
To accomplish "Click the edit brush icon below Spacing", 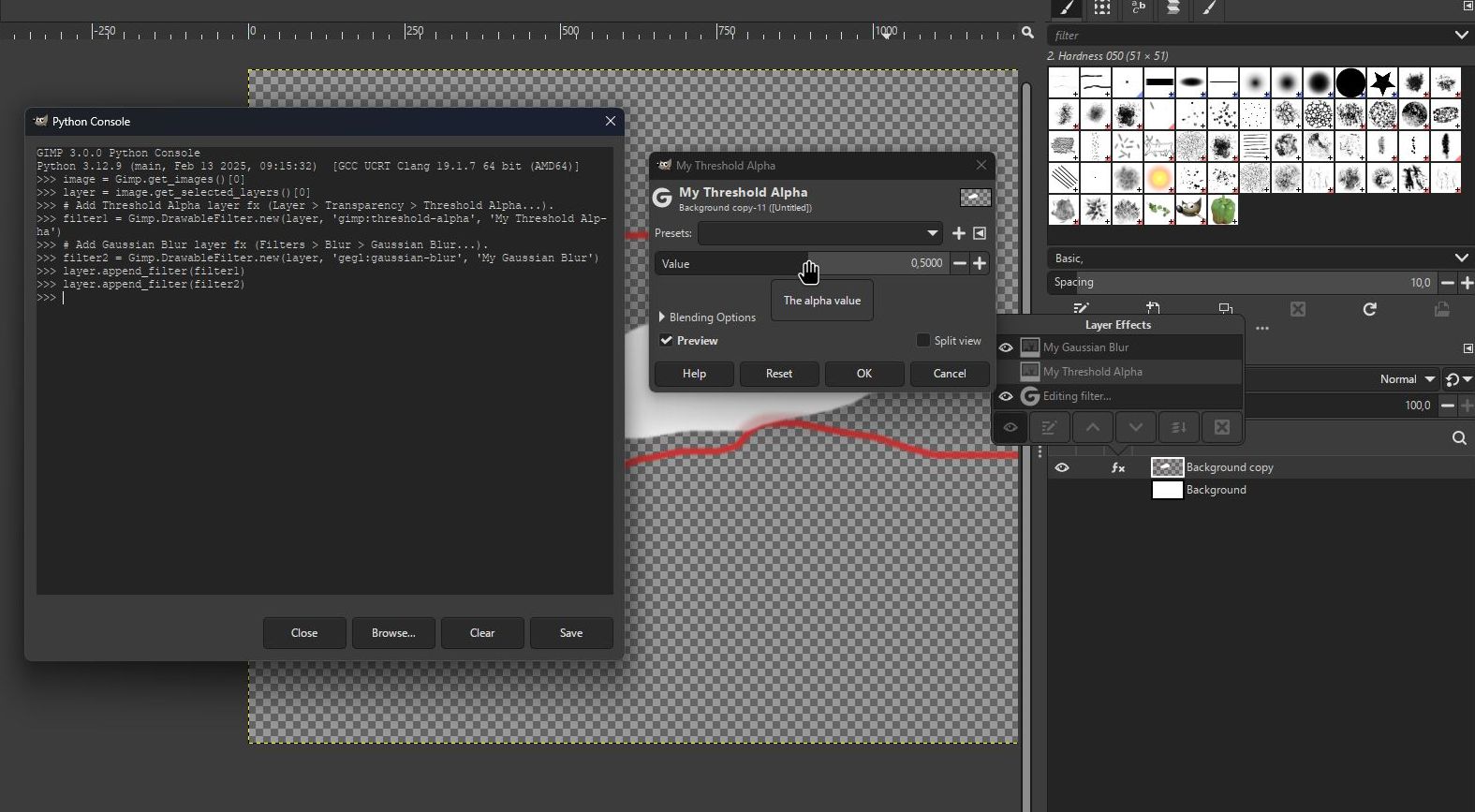I will [x=1082, y=309].
